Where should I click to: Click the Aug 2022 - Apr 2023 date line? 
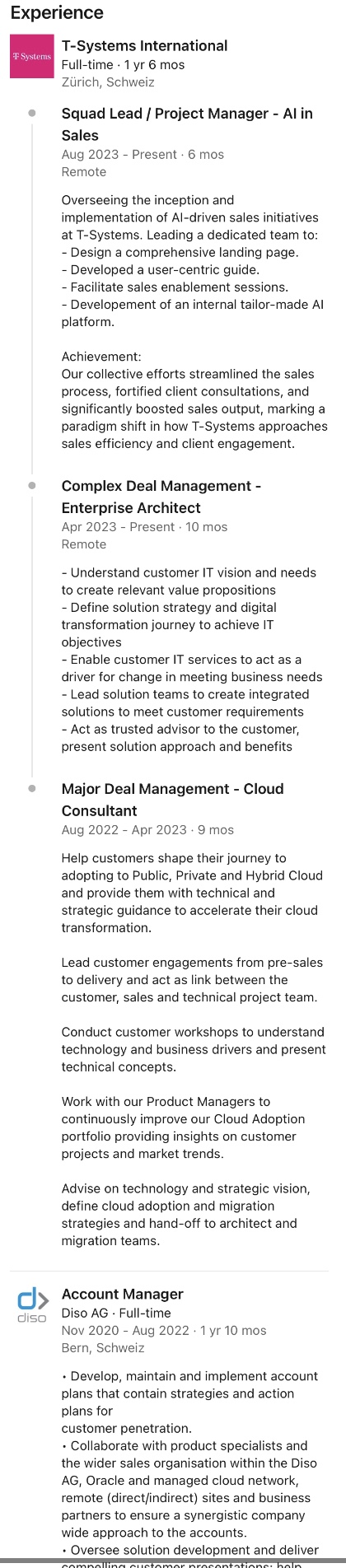[x=147, y=829]
